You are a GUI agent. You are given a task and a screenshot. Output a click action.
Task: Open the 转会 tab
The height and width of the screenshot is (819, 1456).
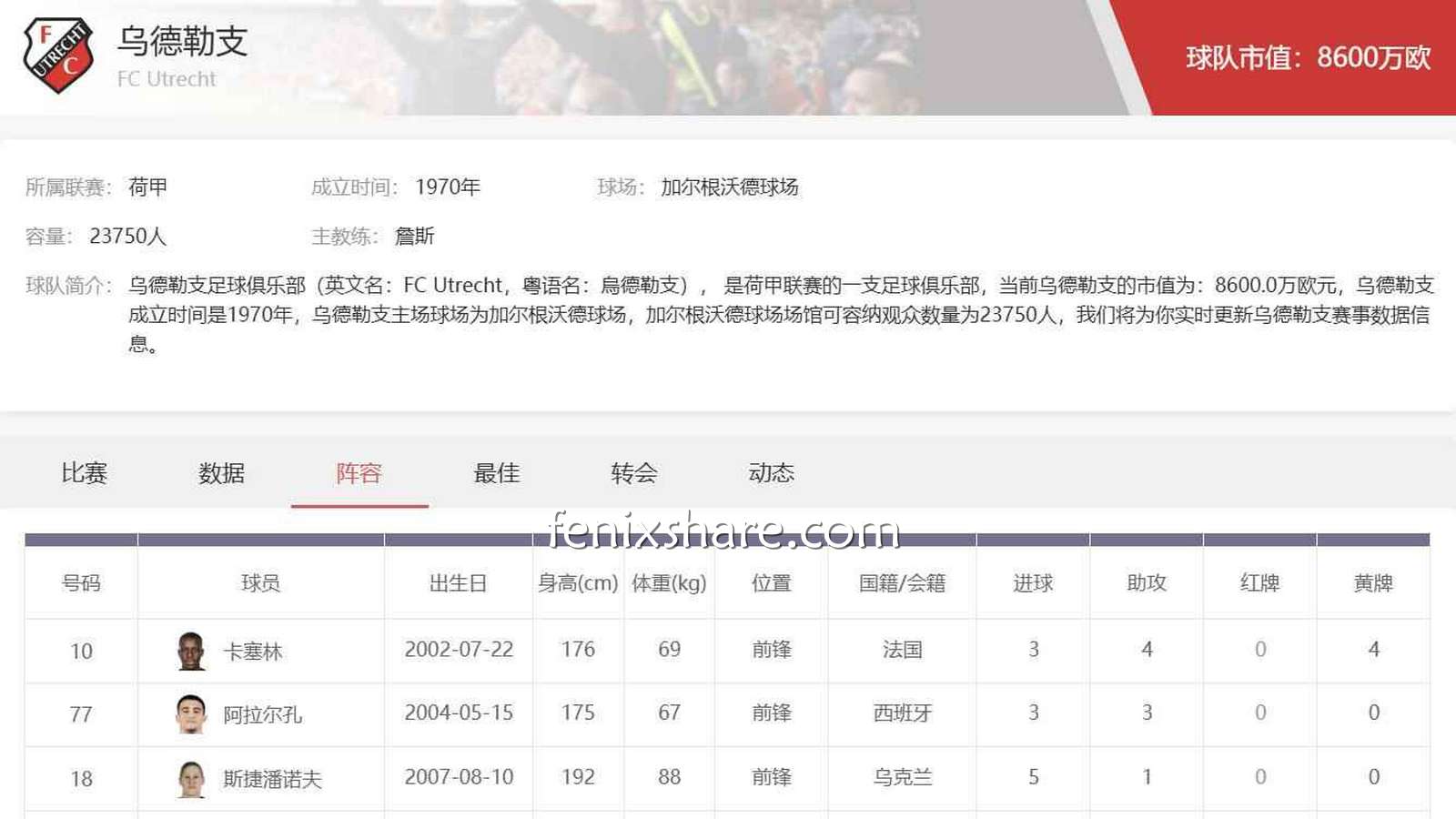coord(634,473)
